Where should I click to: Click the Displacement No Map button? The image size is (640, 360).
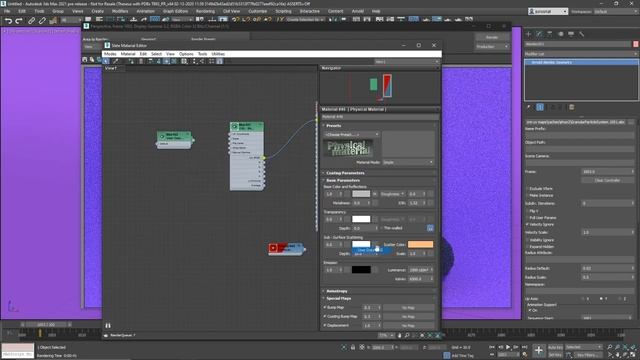tap(408, 325)
